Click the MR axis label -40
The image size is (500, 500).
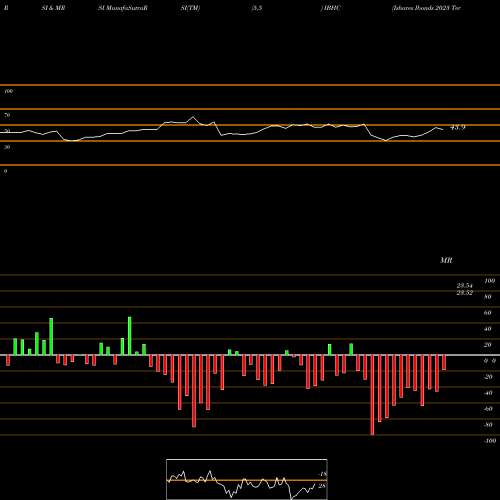click(x=488, y=393)
